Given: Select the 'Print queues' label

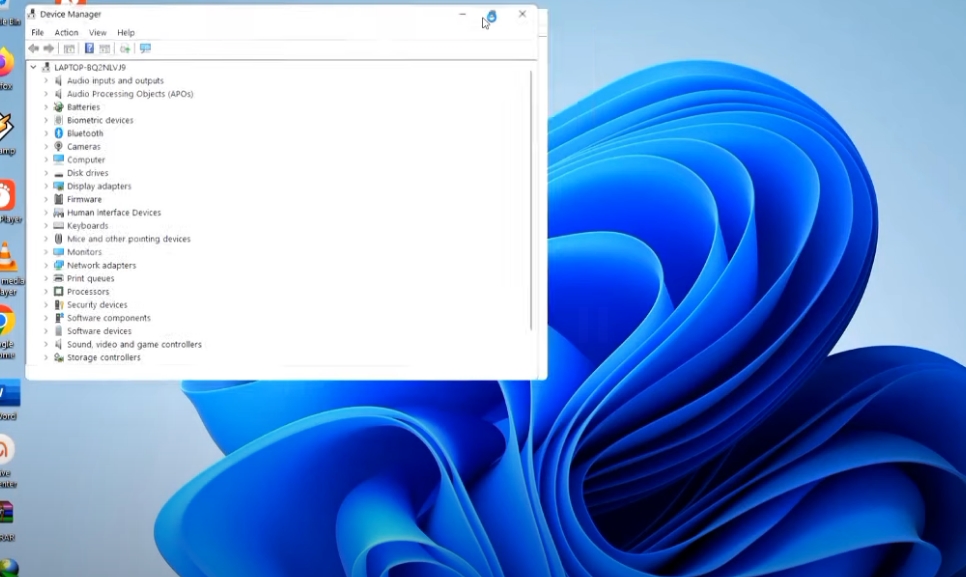Looking at the screenshot, I should [91, 278].
